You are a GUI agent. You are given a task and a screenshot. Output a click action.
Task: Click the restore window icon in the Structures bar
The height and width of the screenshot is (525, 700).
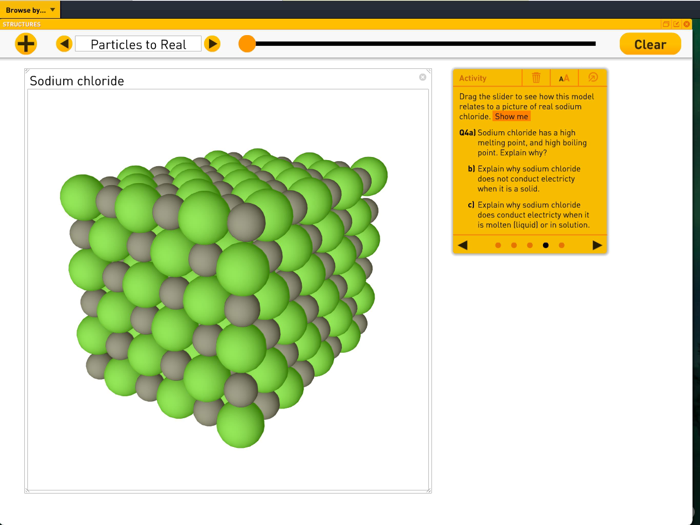pos(666,24)
